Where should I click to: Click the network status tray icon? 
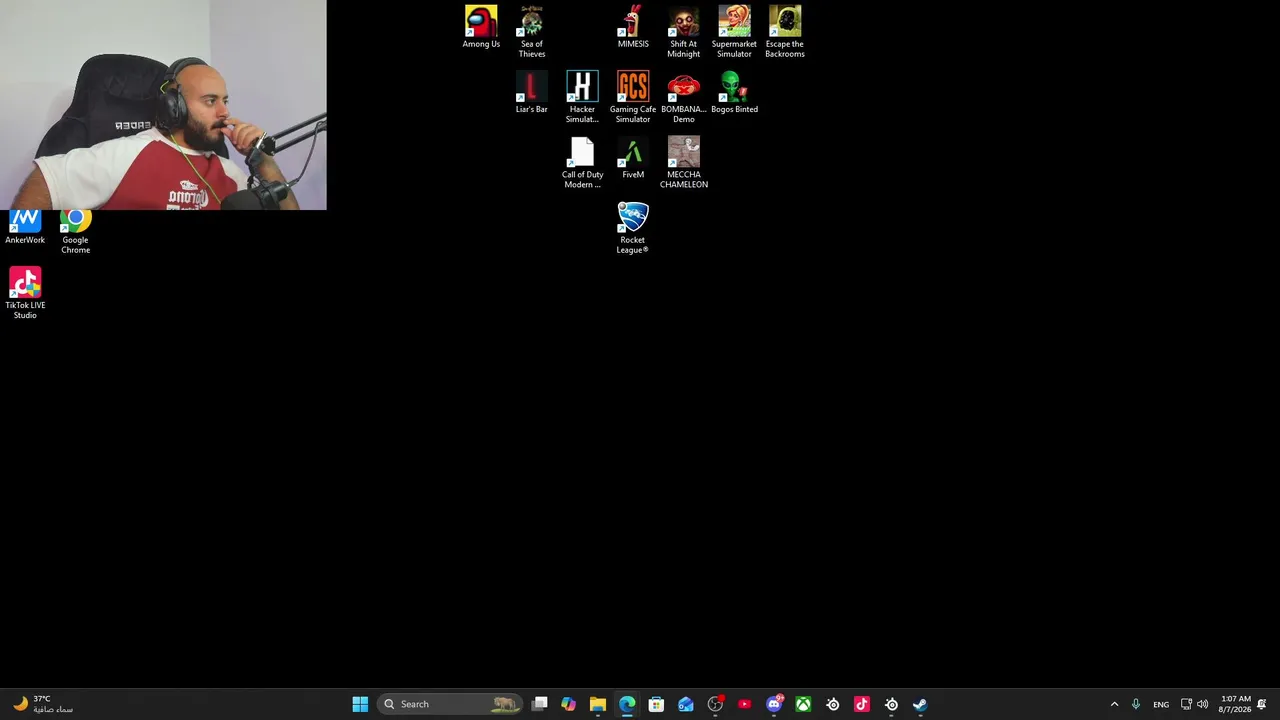1186,704
